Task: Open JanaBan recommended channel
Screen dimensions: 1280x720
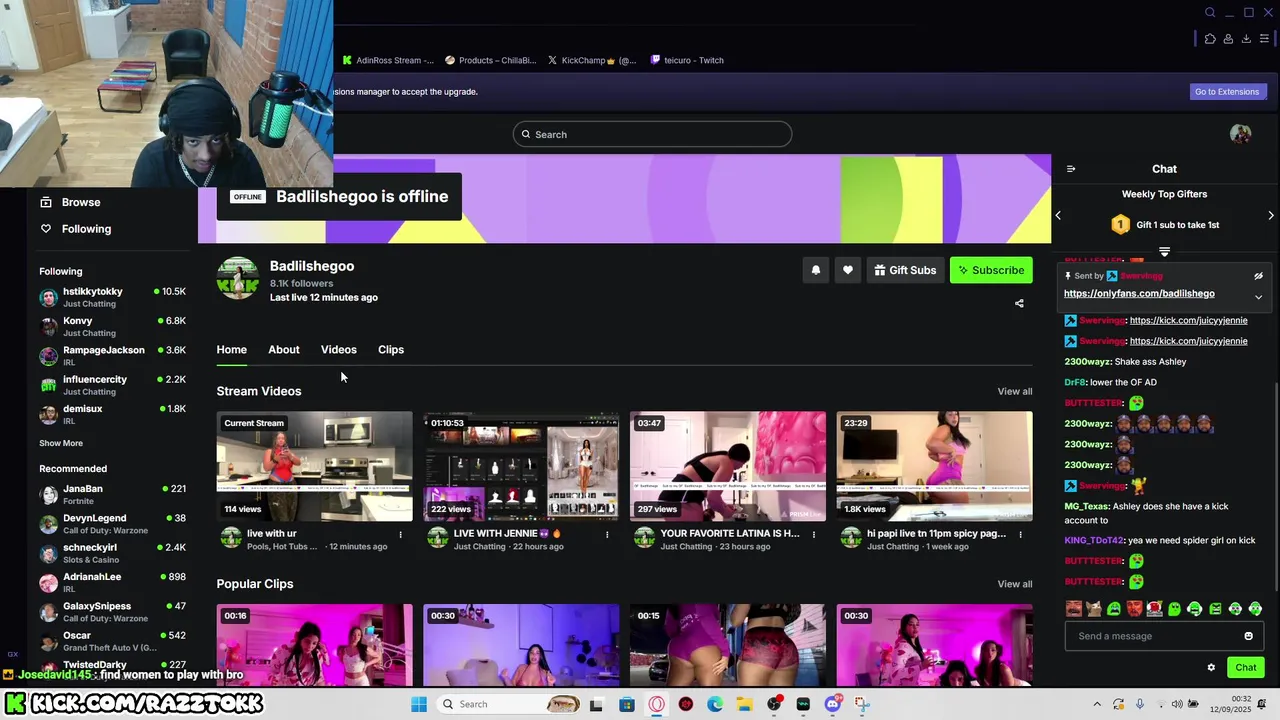Action: (112, 494)
